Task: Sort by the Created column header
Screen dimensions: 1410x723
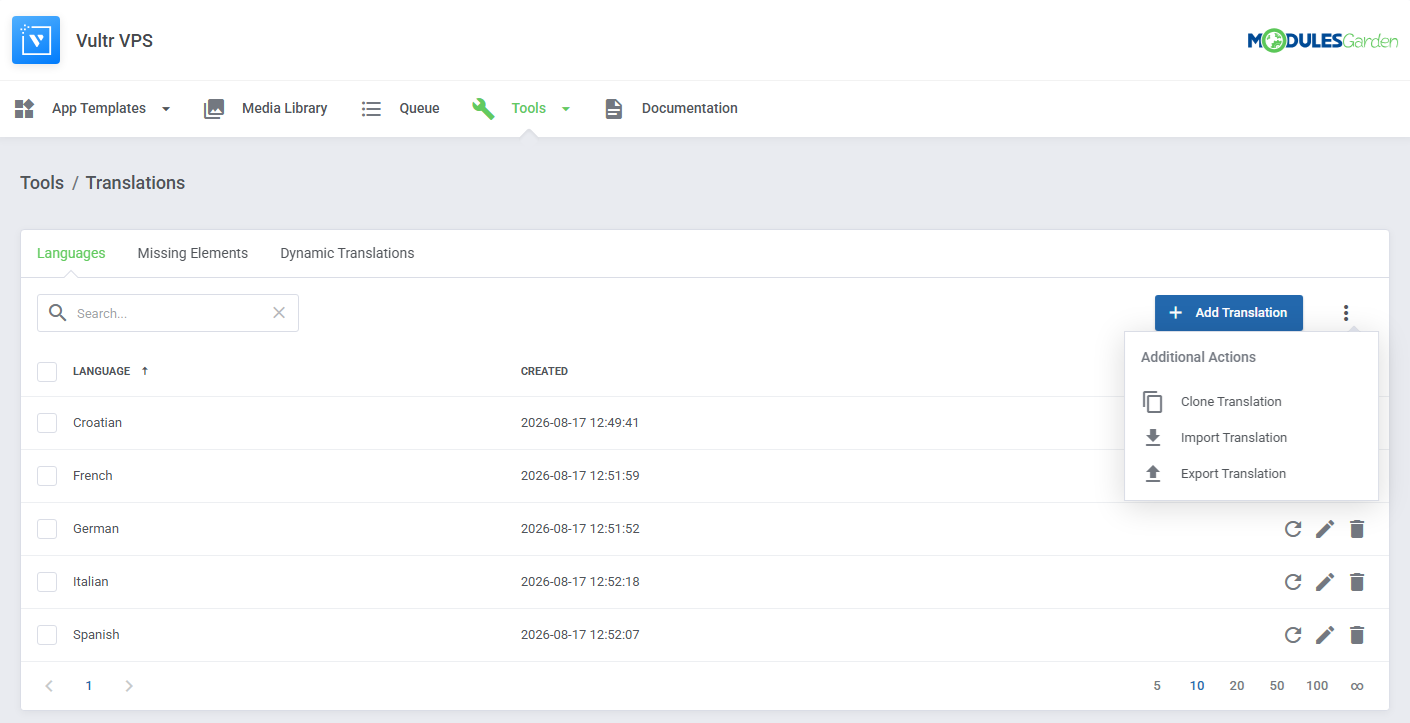Action: 544,371
